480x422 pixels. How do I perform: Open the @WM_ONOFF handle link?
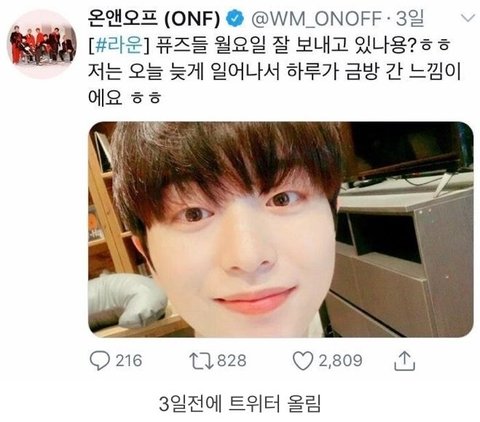(x=316, y=19)
